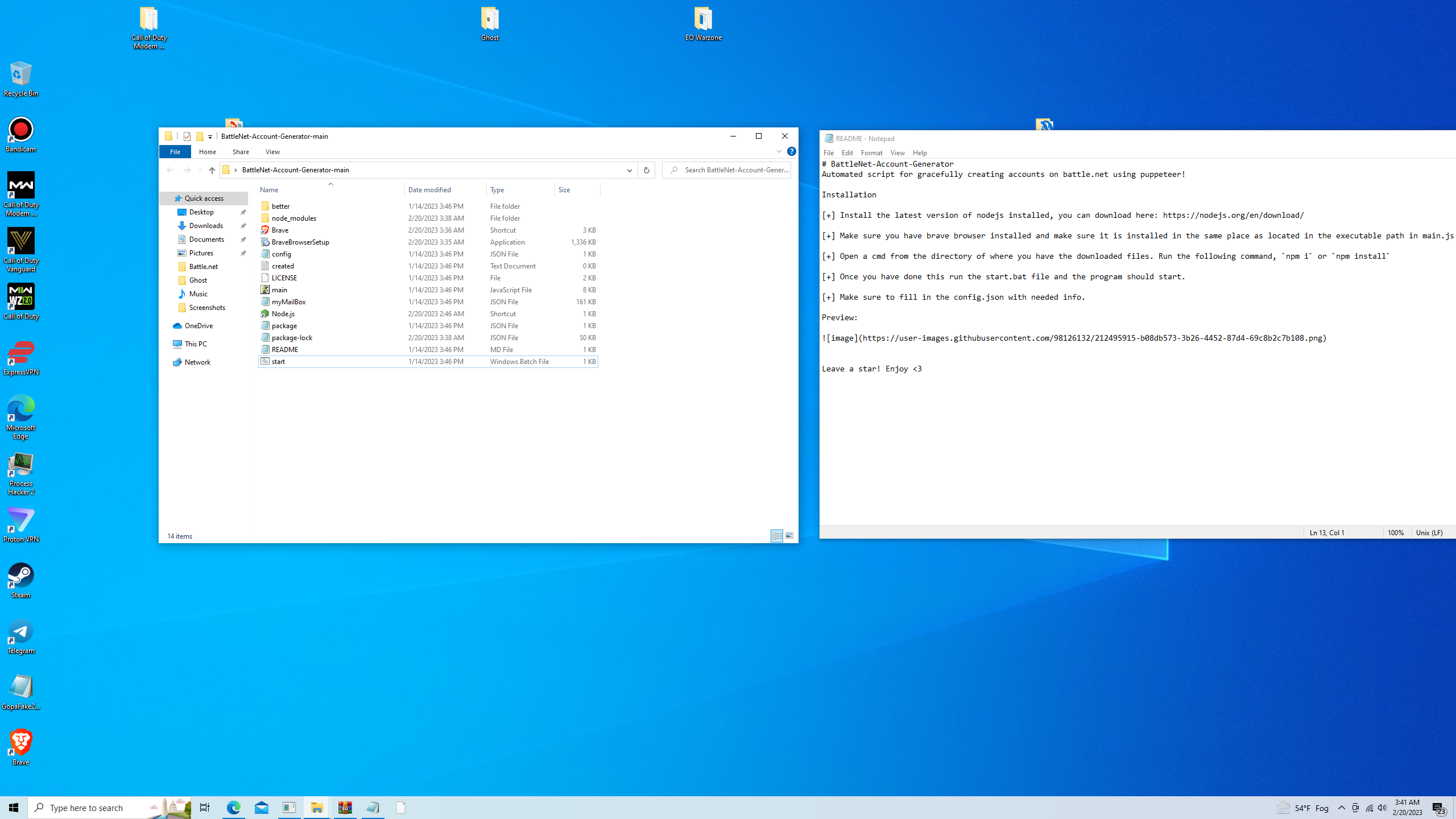
Task: Click the Refresh button in address bar
Action: pos(646,170)
